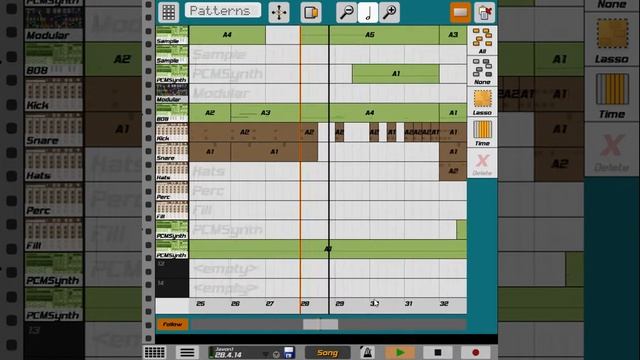640x360 pixels.
Task: Stop playback with the black square button
Action: click(x=438, y=352)
